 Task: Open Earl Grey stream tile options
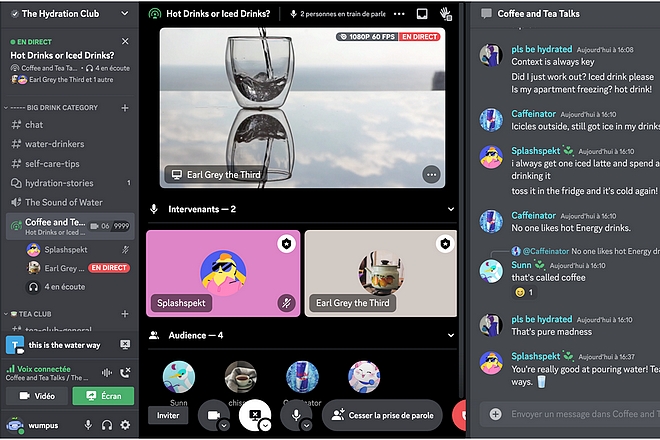click(x=431, y=174)
